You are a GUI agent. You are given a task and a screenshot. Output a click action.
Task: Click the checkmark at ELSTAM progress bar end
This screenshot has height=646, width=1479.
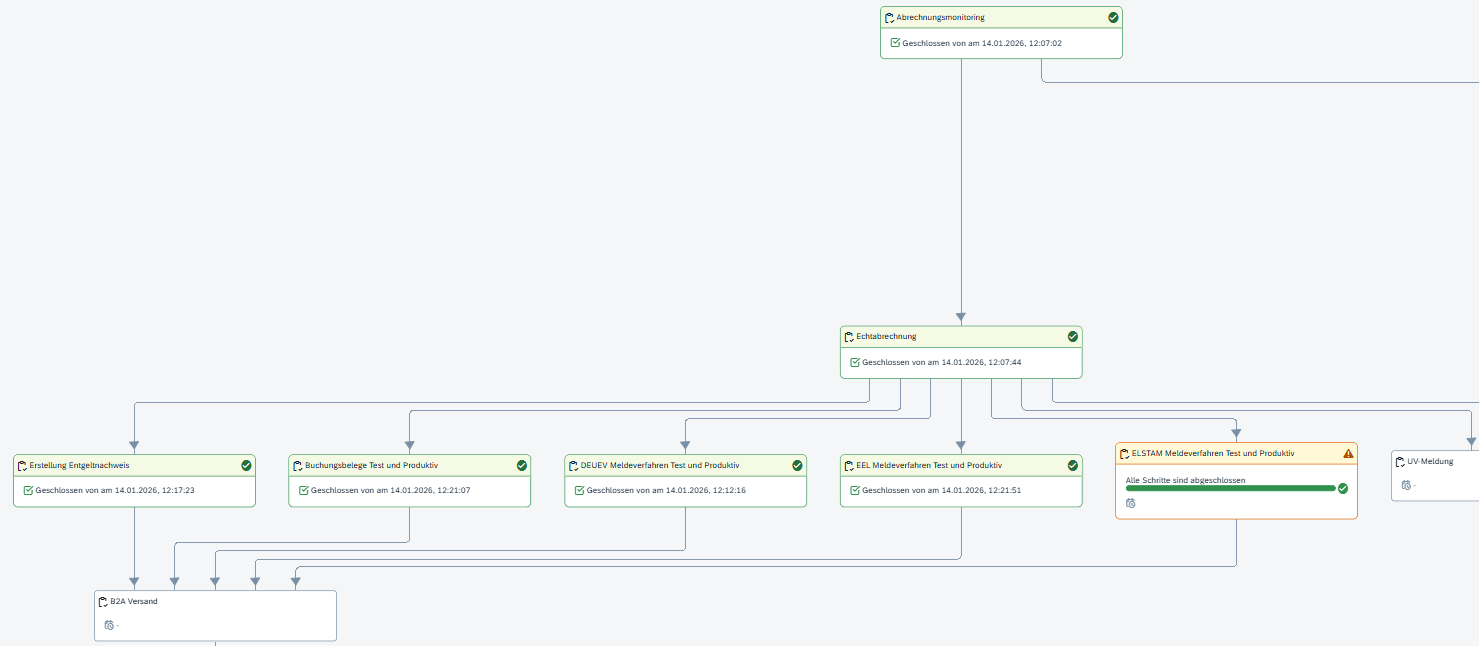(1343, 489)
